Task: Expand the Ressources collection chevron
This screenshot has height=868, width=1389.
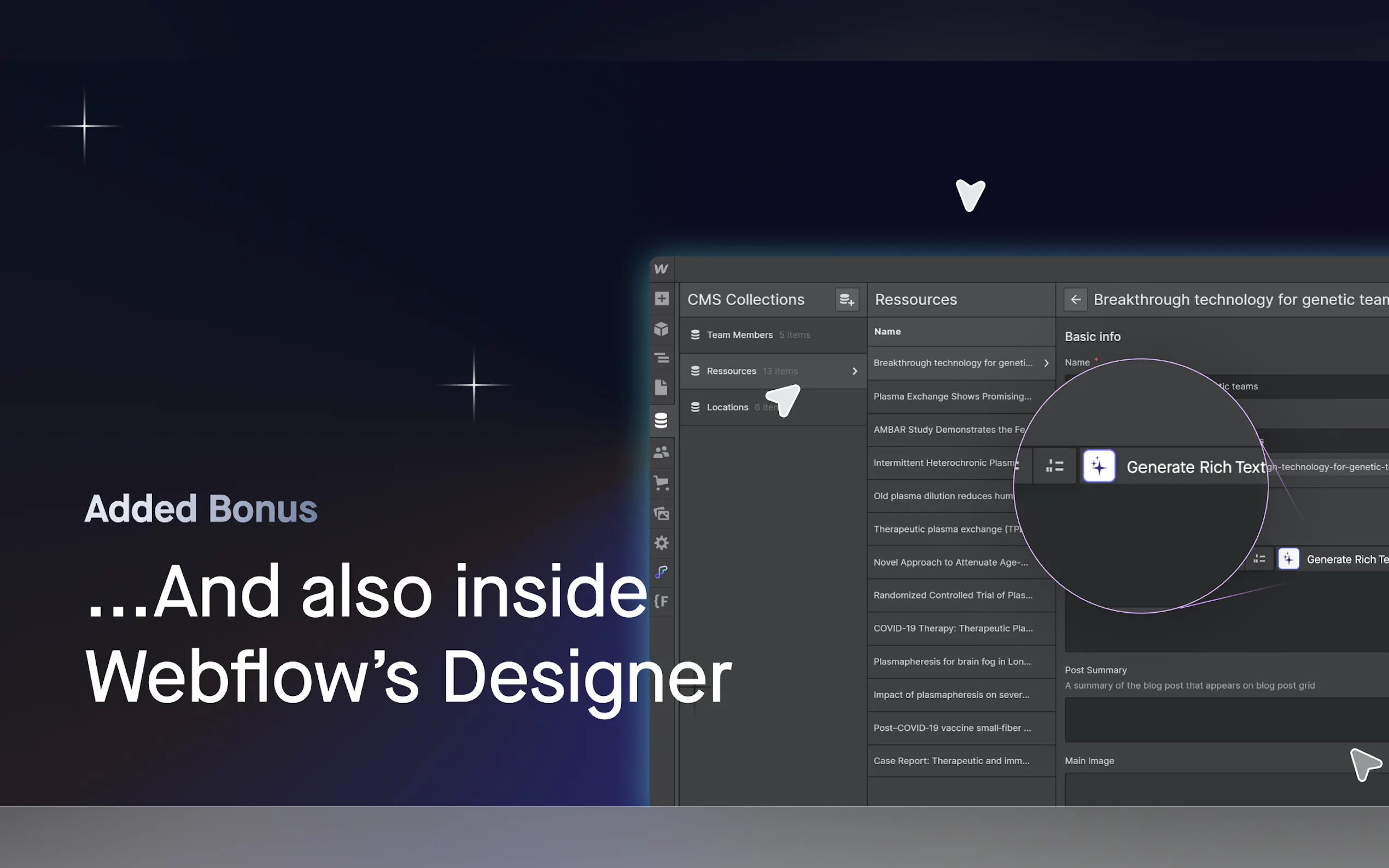Action: pyautogui.click(x=854, y=372)
